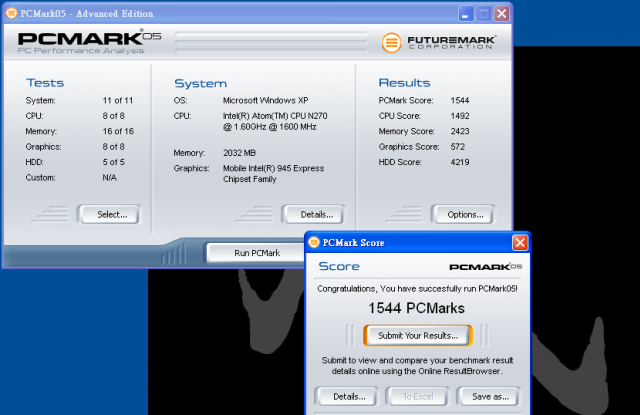The height and width of the screenshot is (415, 640).
Task: Click 'Microsoft Windows XP' OS text
Action: click(x=265, y=100)
